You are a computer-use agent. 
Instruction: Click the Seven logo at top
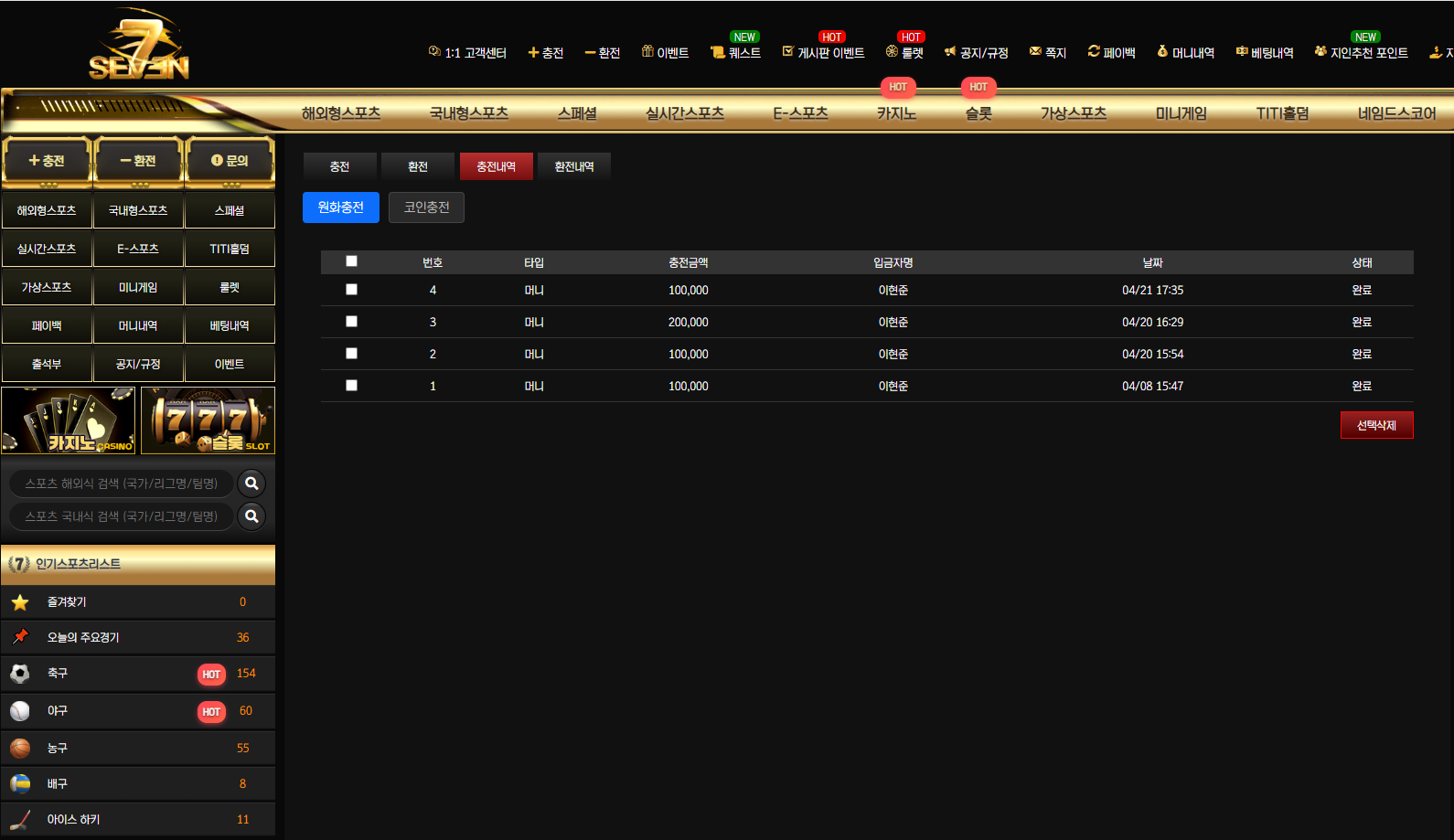click(x=139, y=46)
